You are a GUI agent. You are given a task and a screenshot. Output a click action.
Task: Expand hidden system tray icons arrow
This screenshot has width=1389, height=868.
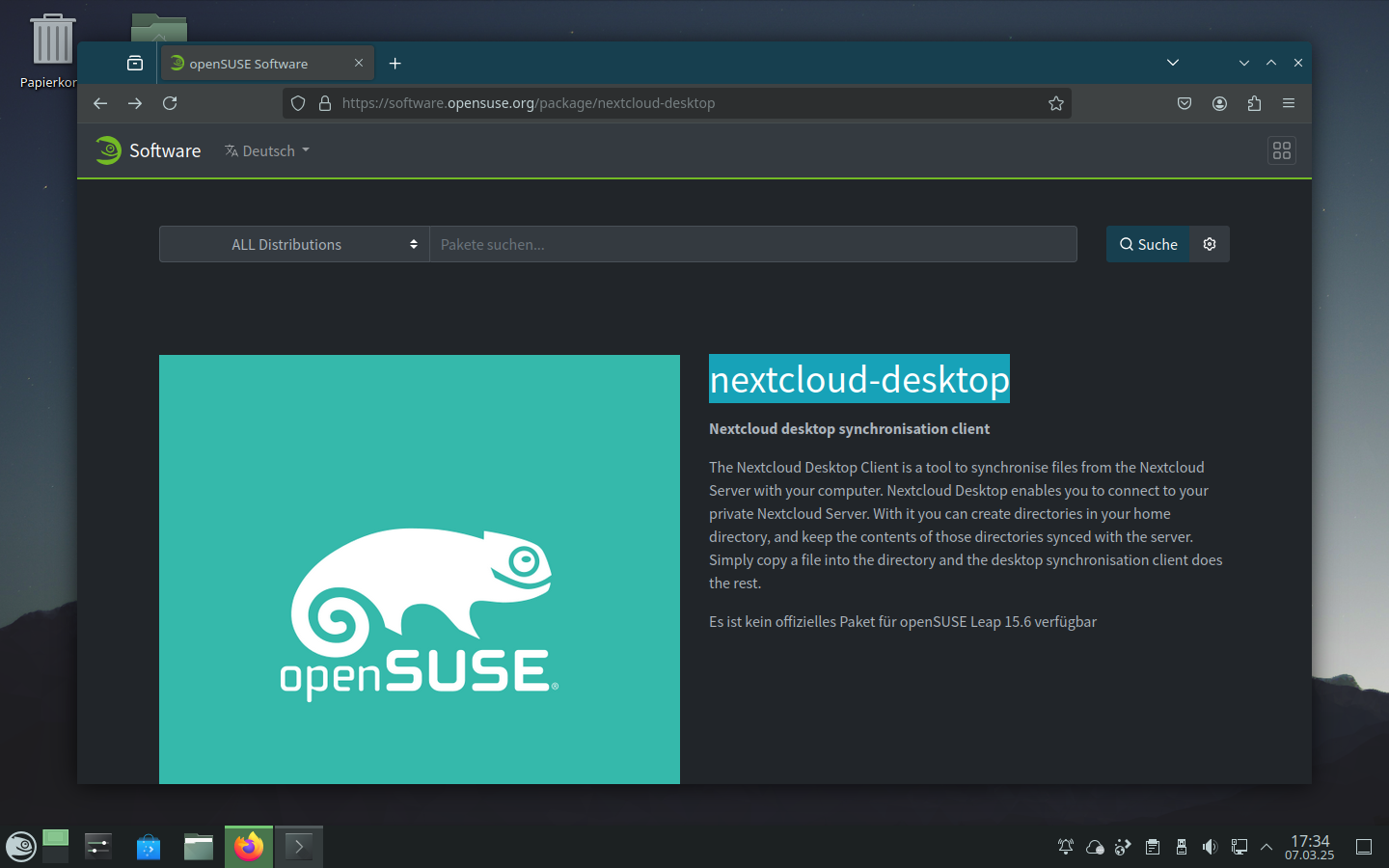[1266, 847]
